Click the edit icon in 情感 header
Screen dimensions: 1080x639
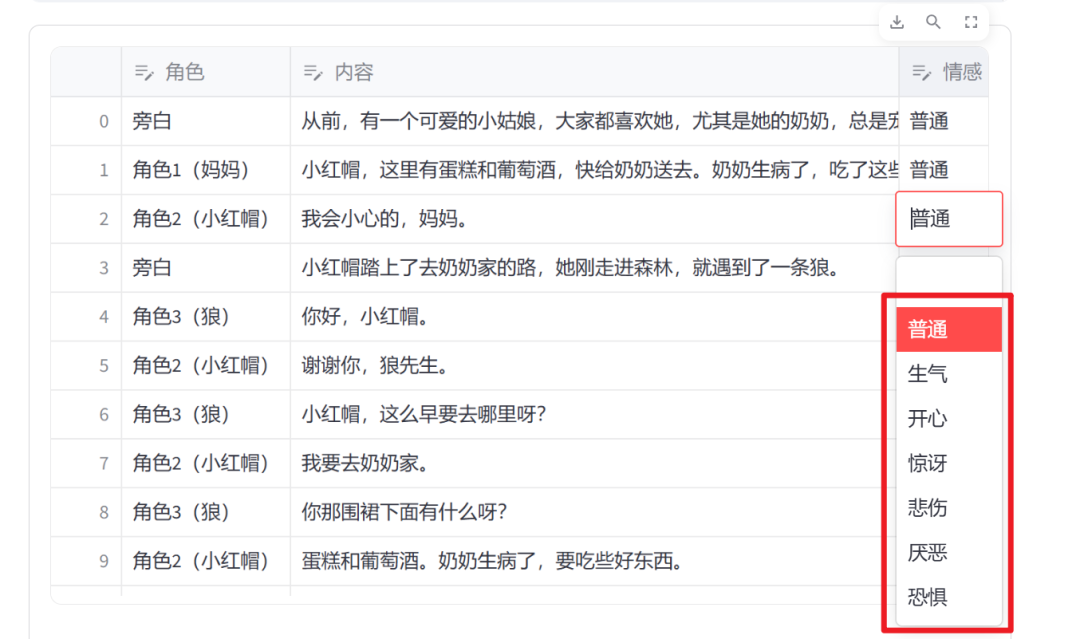point(921,72)
